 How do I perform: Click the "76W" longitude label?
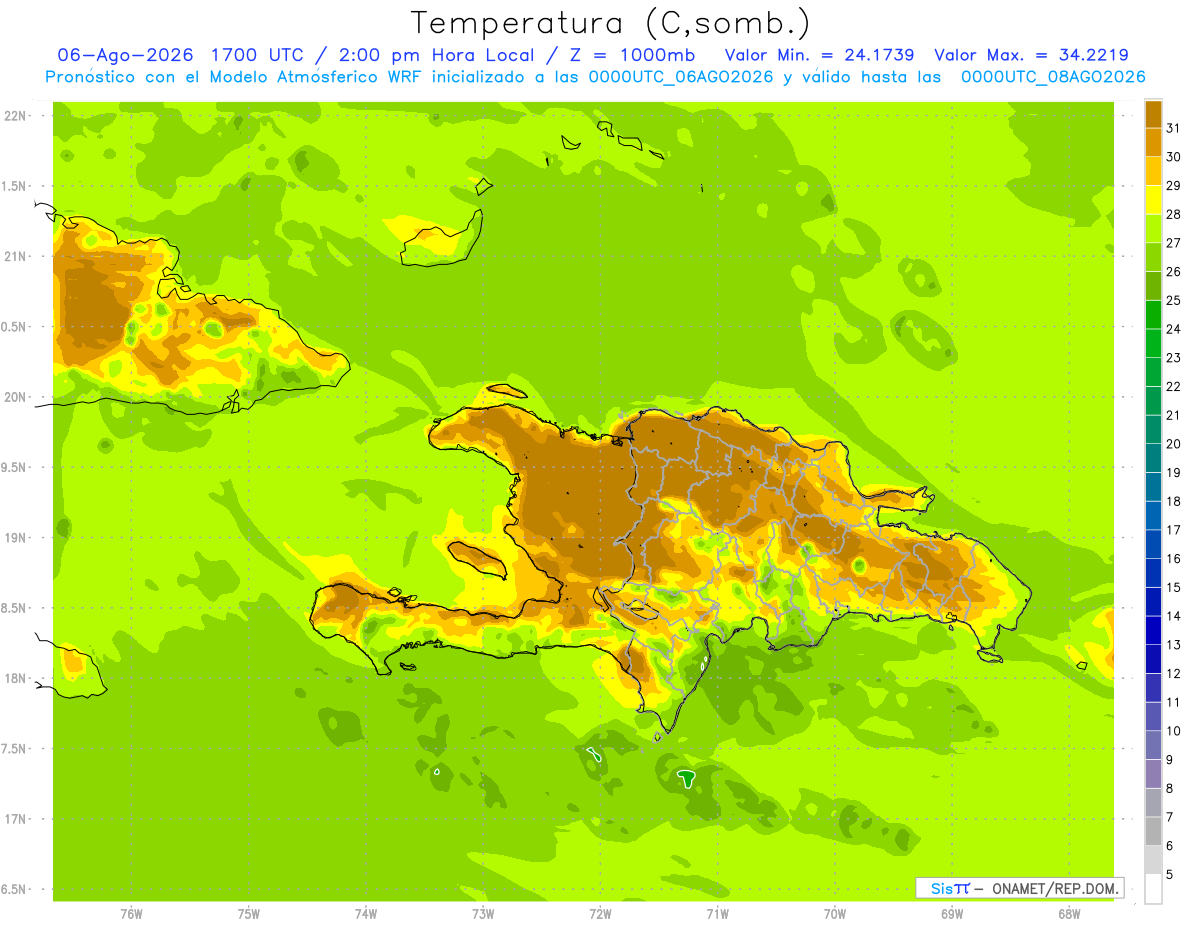tap(131, 913)
